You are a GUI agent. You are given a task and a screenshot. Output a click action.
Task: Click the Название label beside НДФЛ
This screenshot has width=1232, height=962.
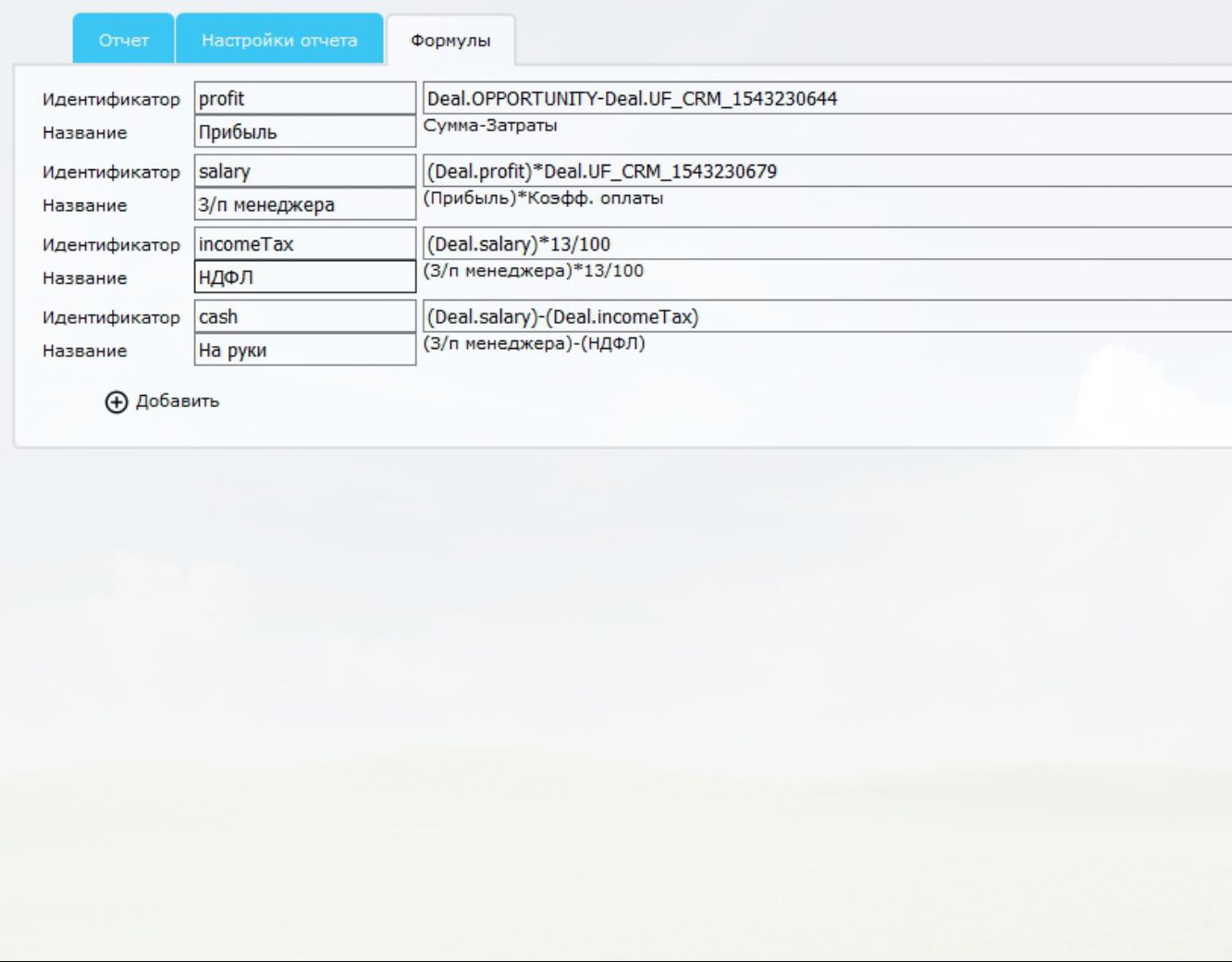(x=84, y=277)
